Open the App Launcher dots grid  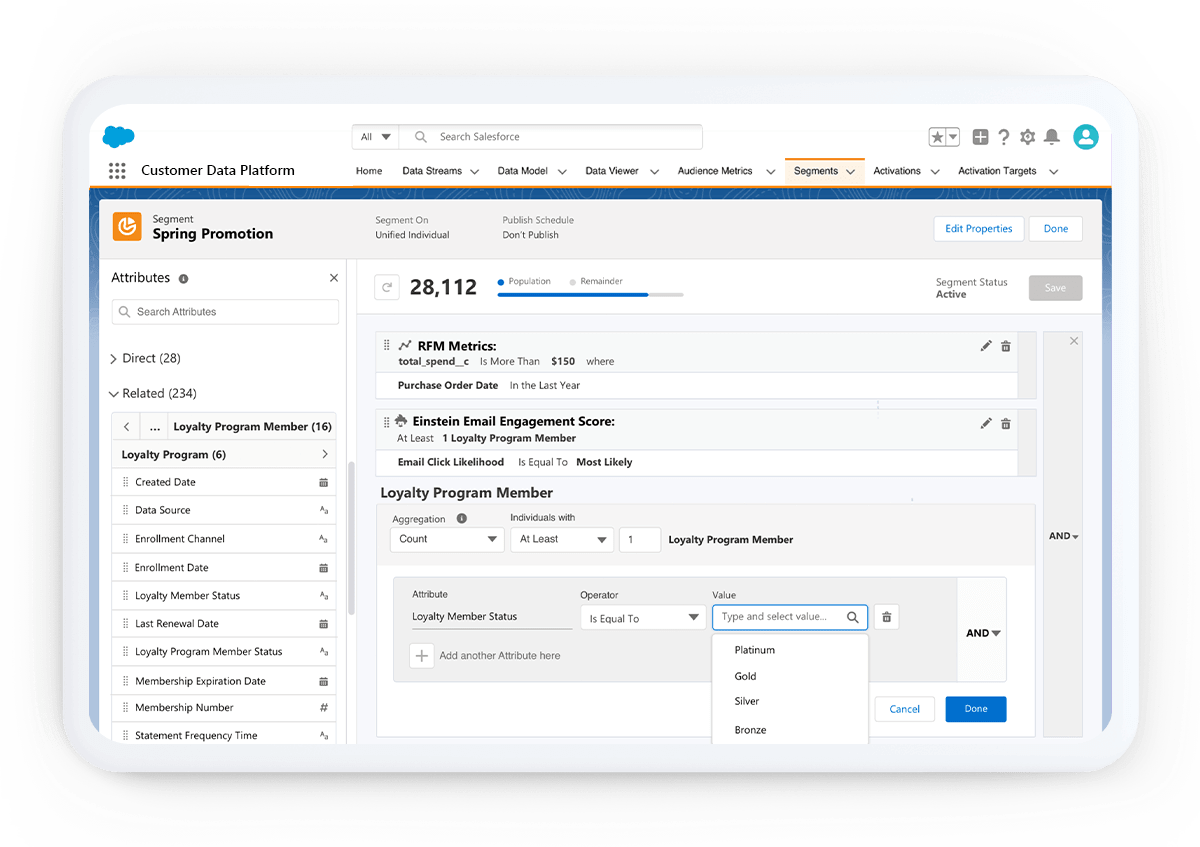(x=117, y=171)
